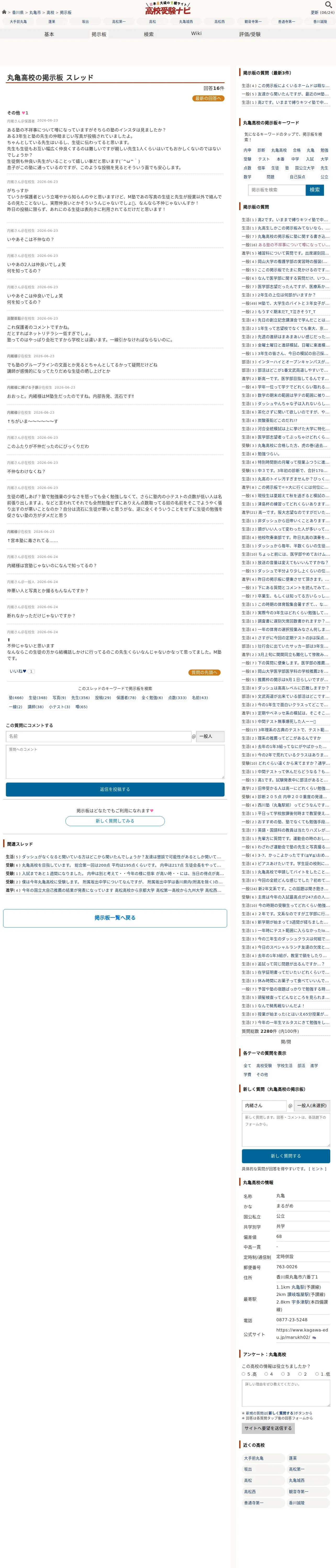336x1568 pixels.
Task: Filter questions by the 部活 theme
Action: (x=301, y=1066)
